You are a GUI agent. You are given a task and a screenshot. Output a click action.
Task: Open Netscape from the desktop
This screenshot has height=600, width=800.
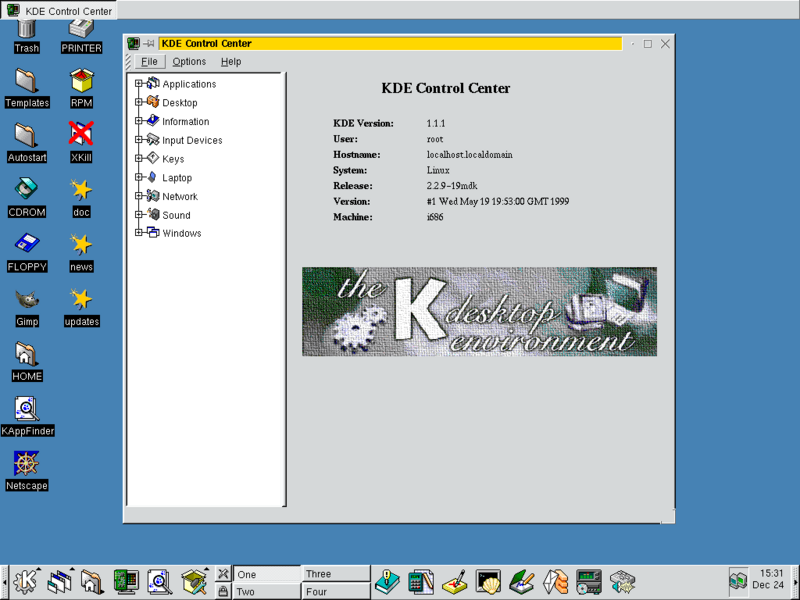27,464
